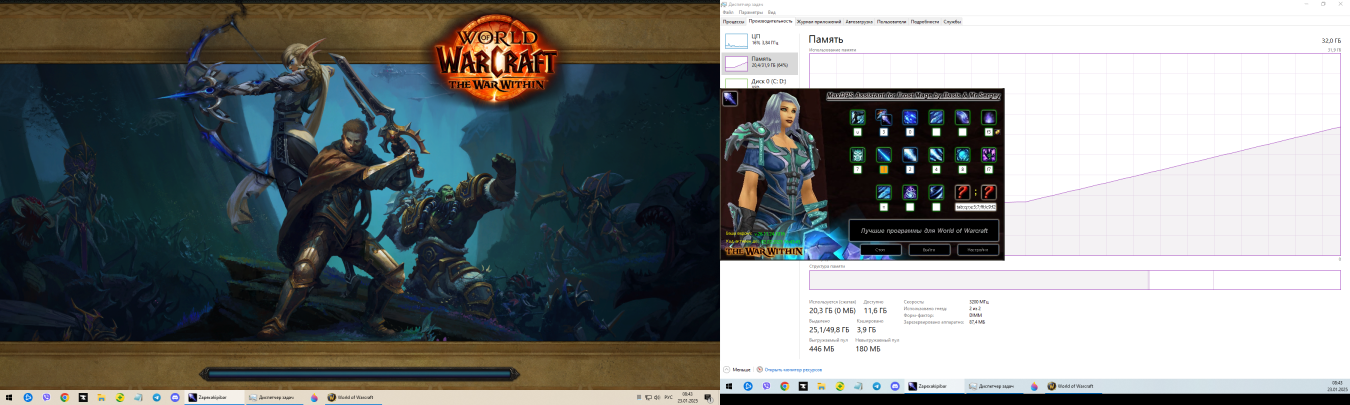The image size is (1350, 405).
Task: Click the pale skull-face spell icon
Action: pos(857,154)
